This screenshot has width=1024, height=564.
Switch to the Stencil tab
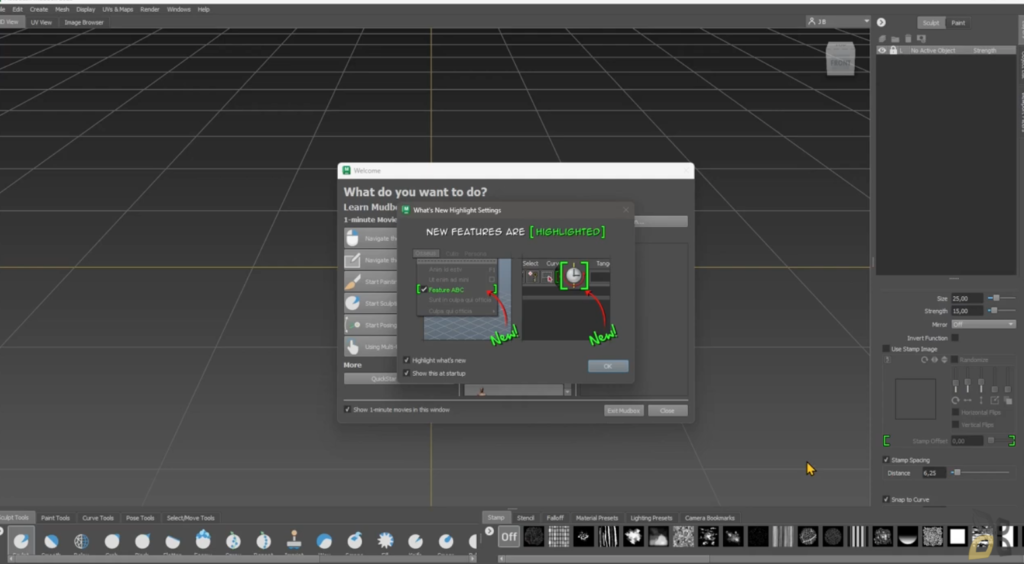click(x=526, y=518)
